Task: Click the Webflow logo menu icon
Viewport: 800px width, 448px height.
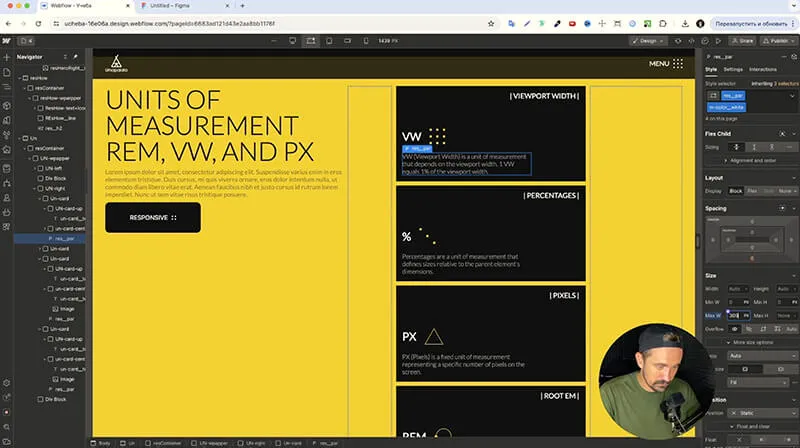Action: tap(6, 41)
